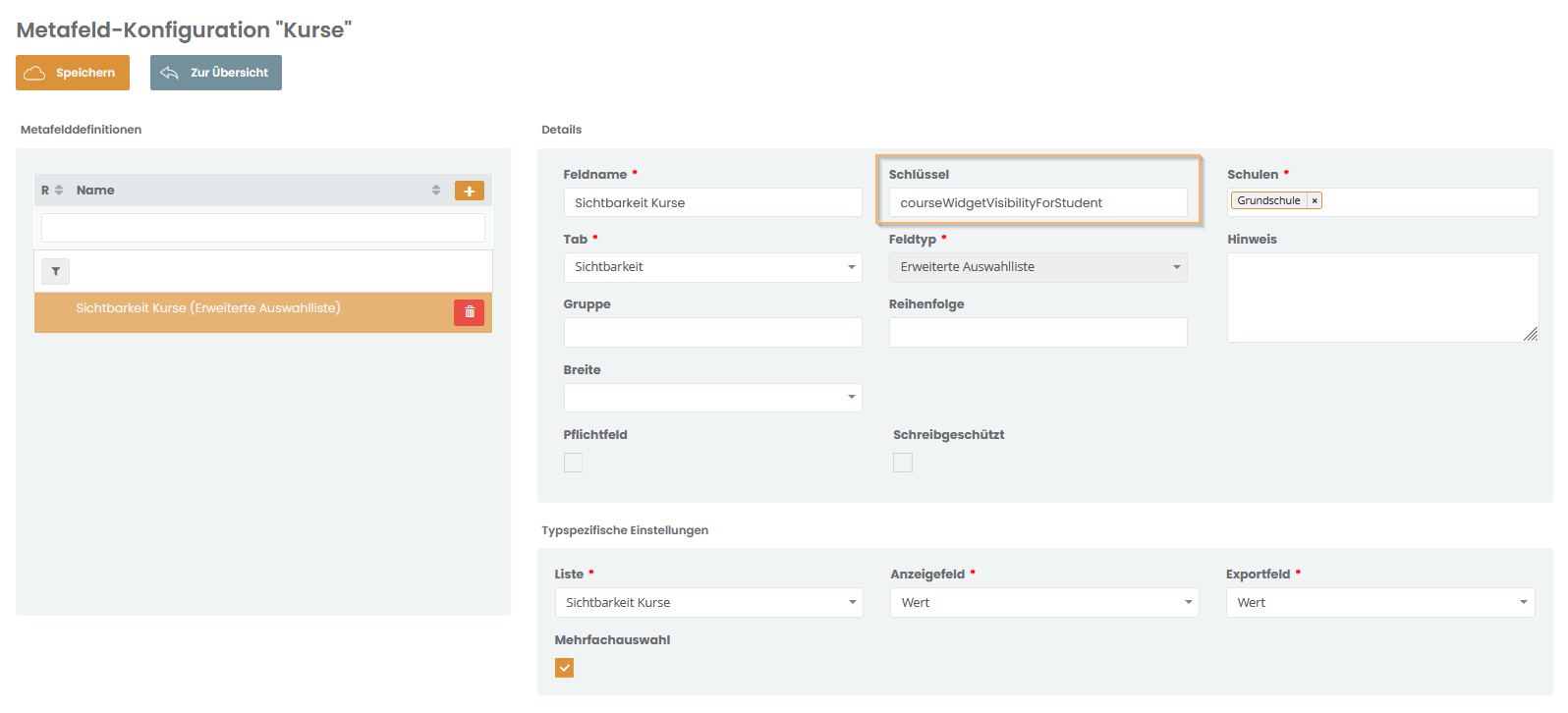Delete Sichtbarkeit Kurse with the trash icon
1568x713 pixels.
coord(470,312)
